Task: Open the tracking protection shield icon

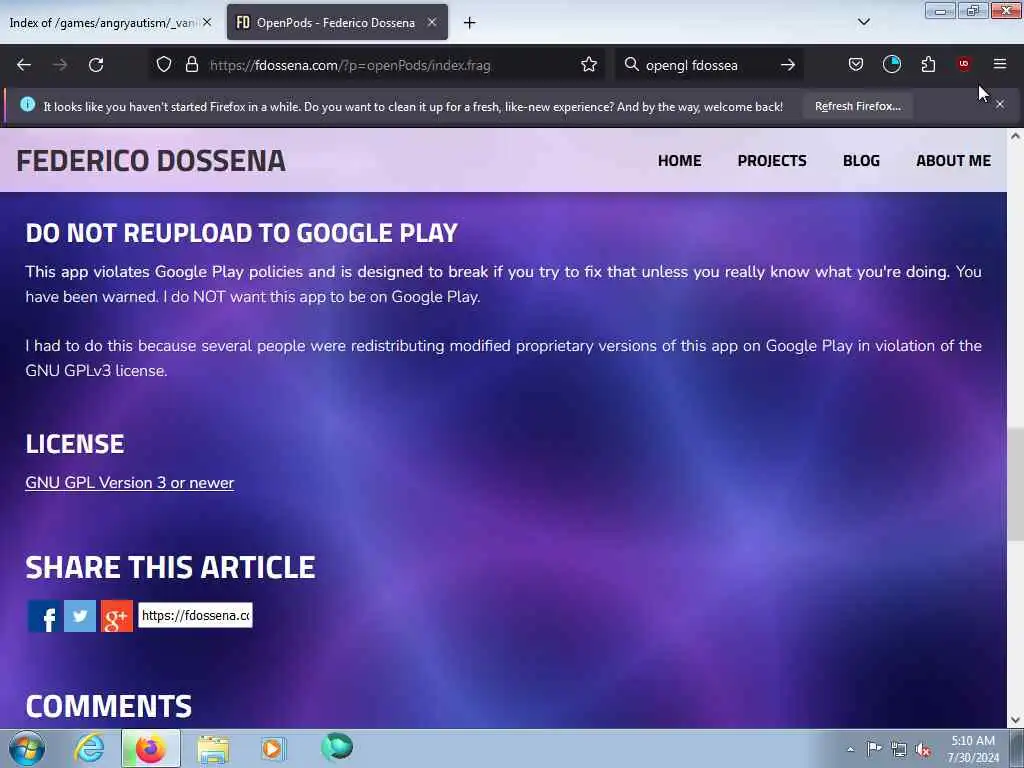Action: tap(164, 64)
